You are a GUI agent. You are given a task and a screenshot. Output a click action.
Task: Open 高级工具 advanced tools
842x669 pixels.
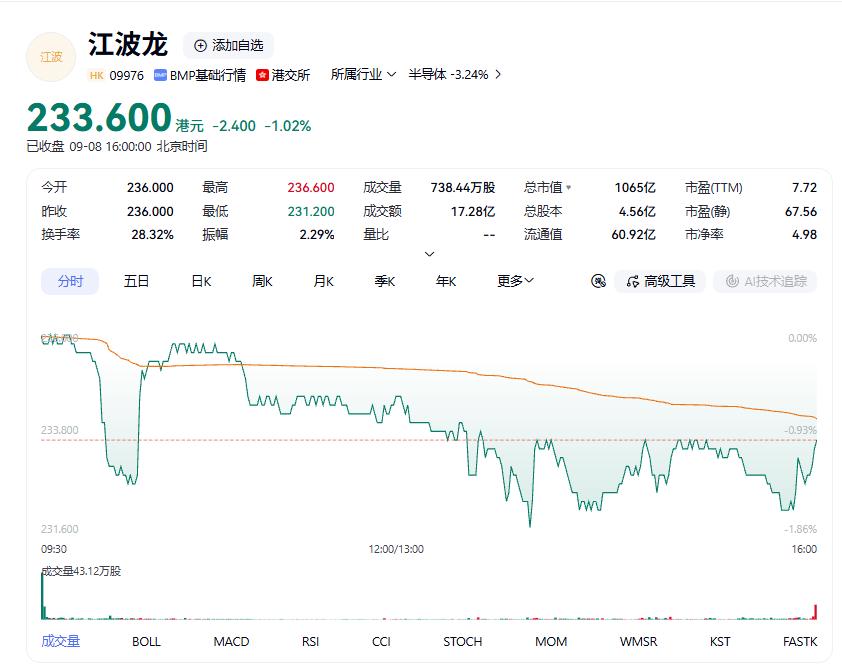pyautogui.click(x=660, y=281)
